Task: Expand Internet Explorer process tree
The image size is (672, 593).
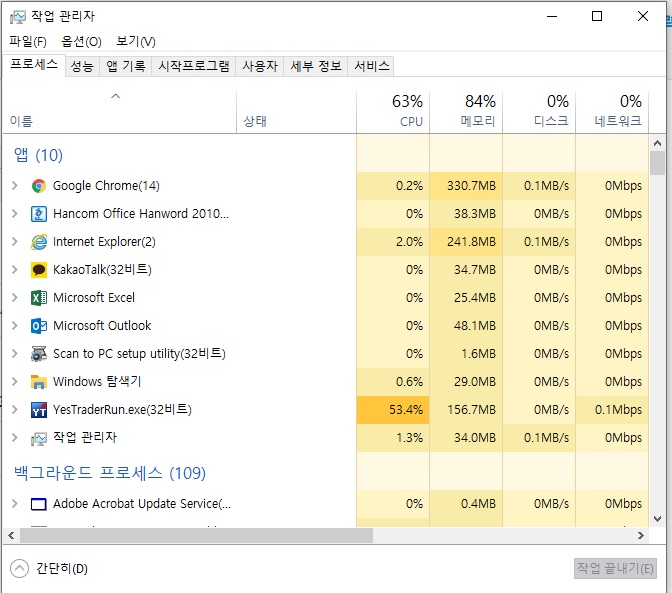Action: click(x=14, y=241)
